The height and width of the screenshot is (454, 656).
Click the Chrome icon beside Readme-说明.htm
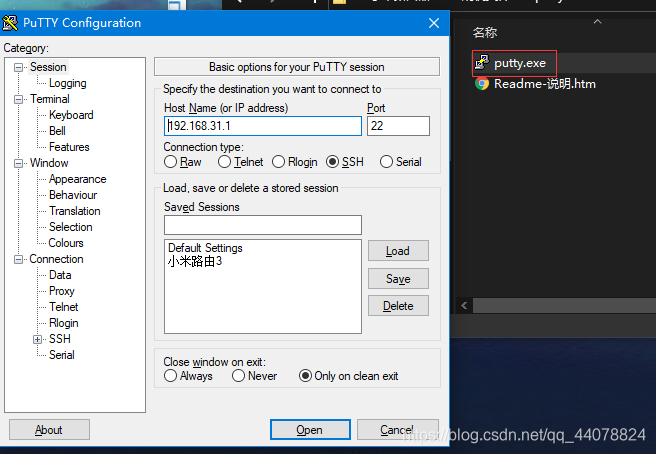(482, 84)
